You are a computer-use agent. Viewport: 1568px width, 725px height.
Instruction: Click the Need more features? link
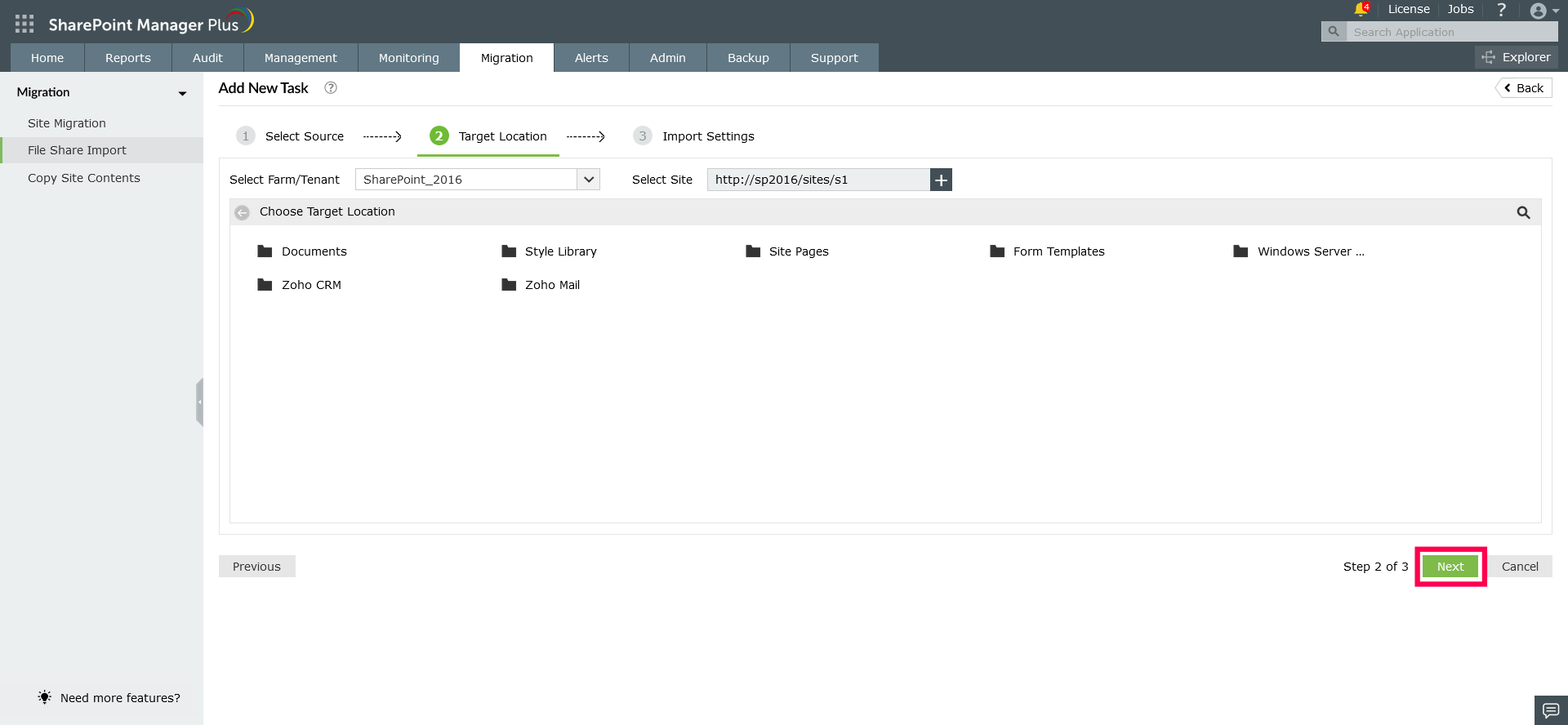pyautogui.click(x=120, y=698)
